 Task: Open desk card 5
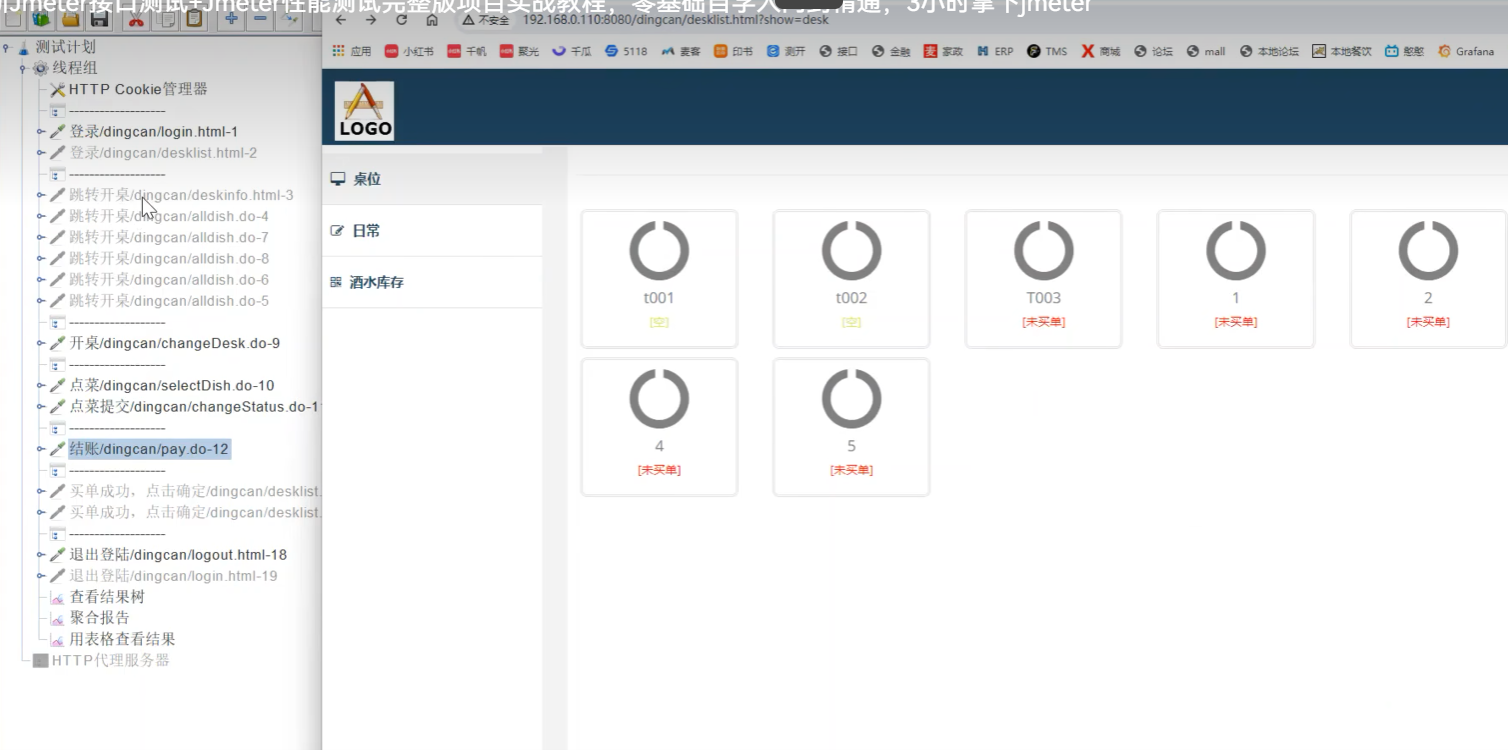[851, 427]
